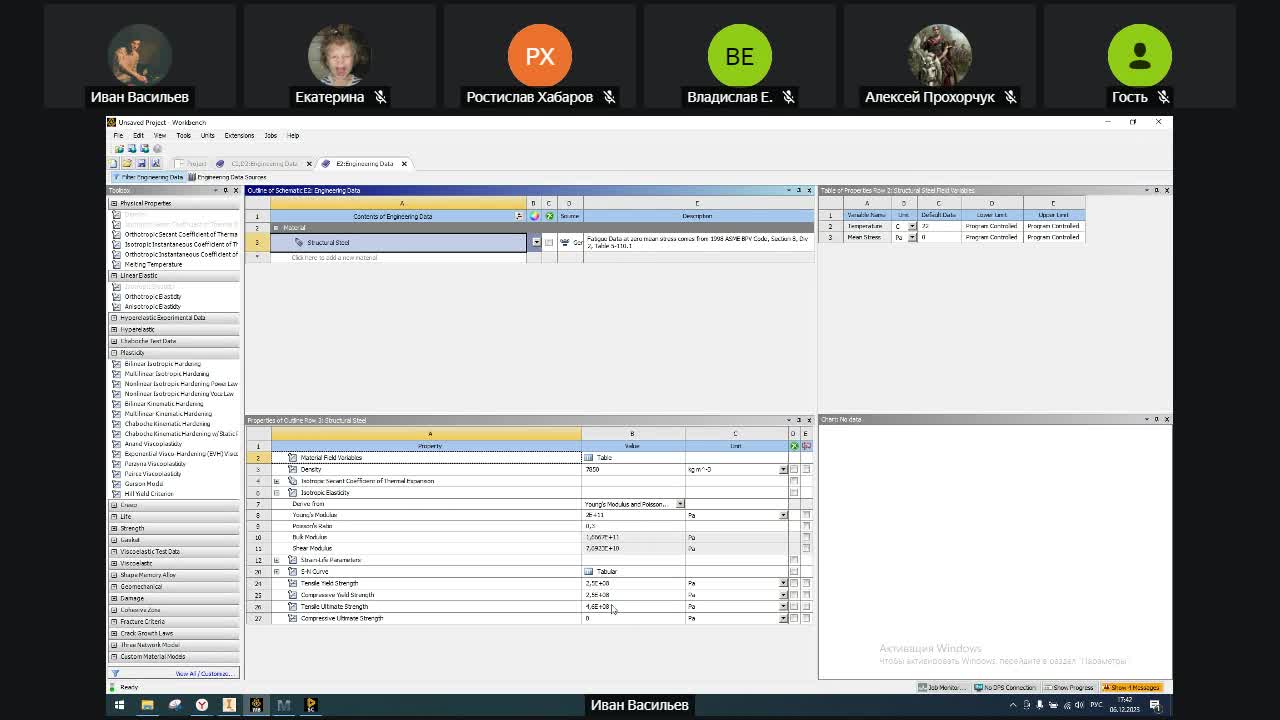This screenshot has width=1280, height=720.
Task: Toggle Density suppress checkbox
Action: pyautogui.click(x=794, y=469)
